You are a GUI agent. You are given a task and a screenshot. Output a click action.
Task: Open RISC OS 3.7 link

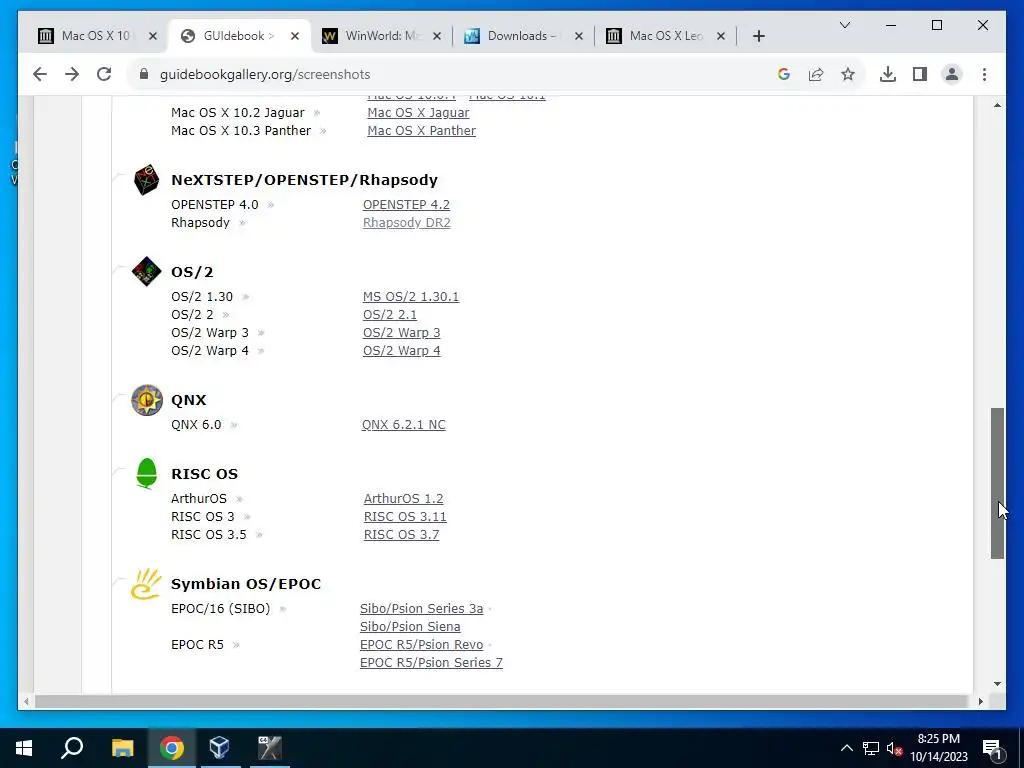(402, 535)
